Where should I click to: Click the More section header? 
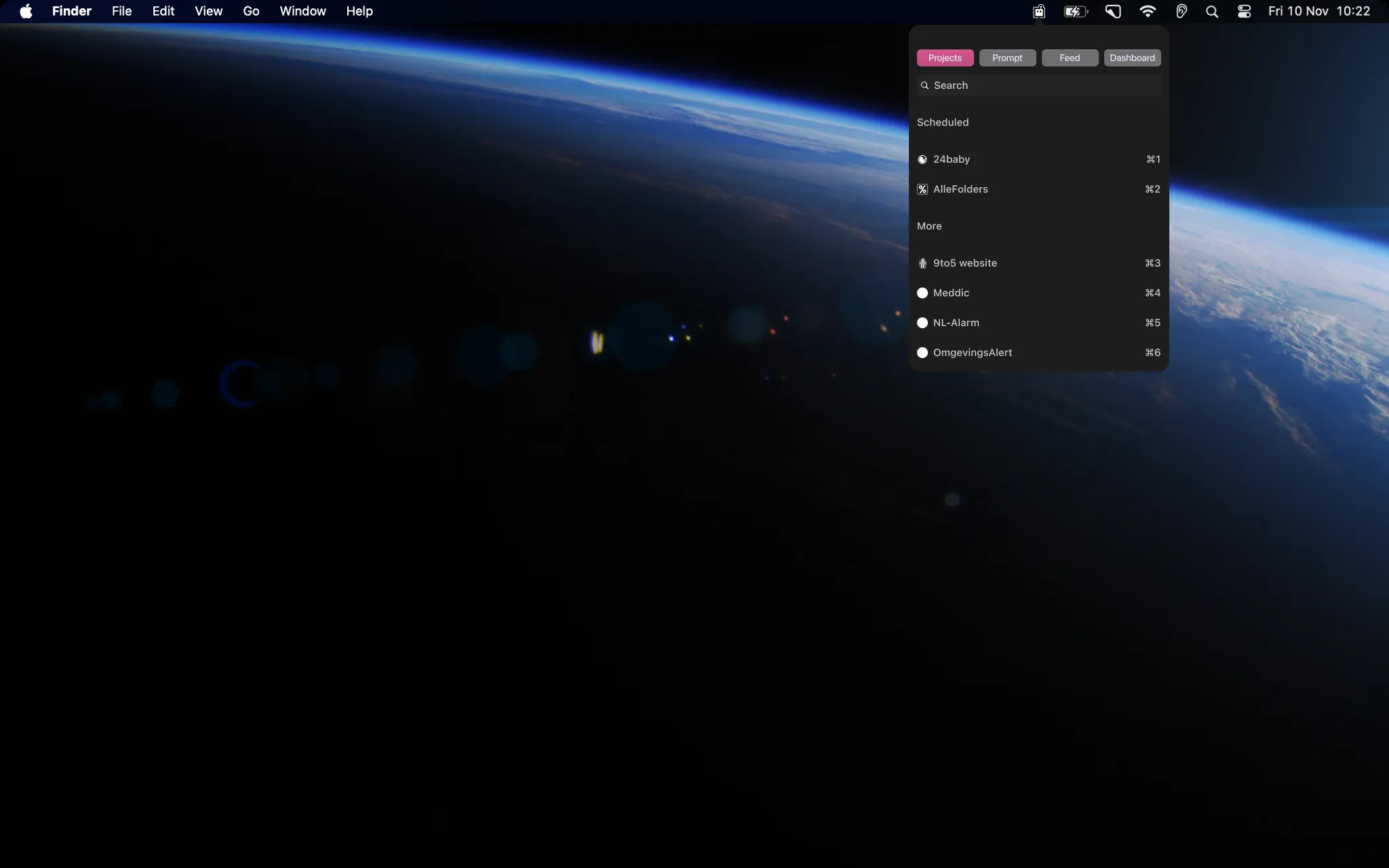(929, 226)
